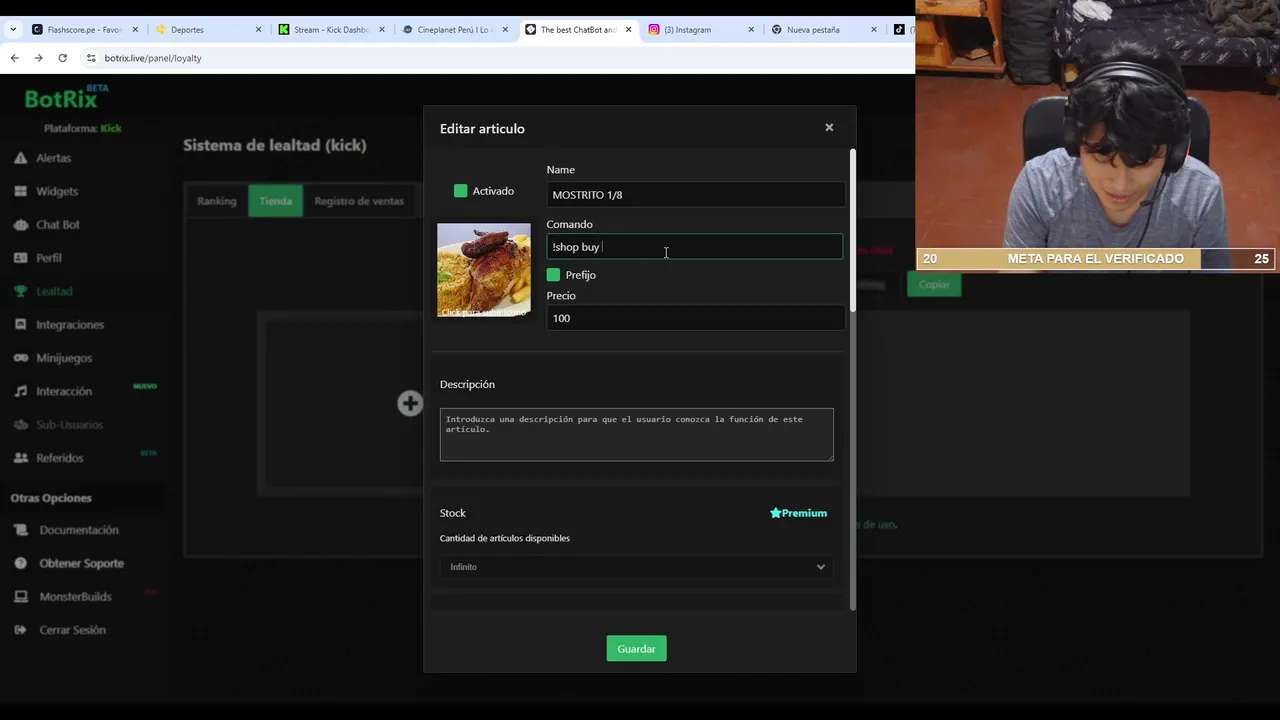Close the Instagram browser tab
The image size is (1280, 720).
751,30
